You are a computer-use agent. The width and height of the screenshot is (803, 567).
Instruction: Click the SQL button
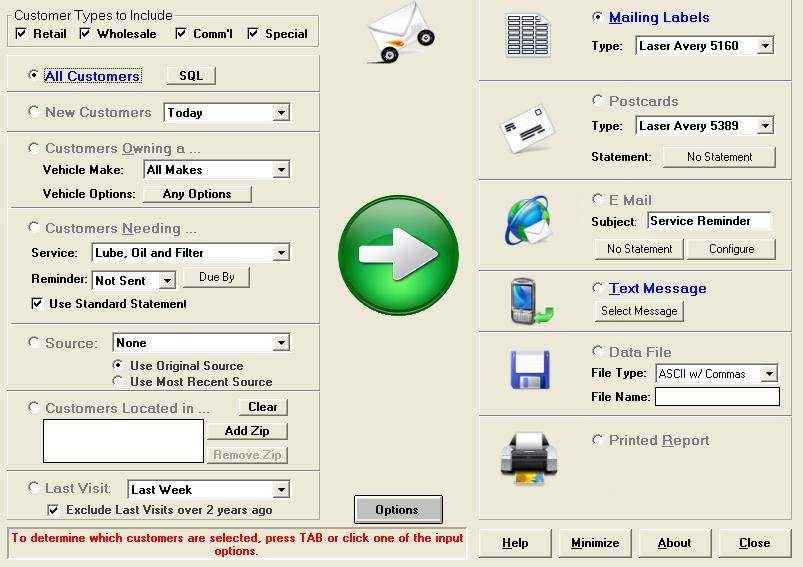(190, 76)
